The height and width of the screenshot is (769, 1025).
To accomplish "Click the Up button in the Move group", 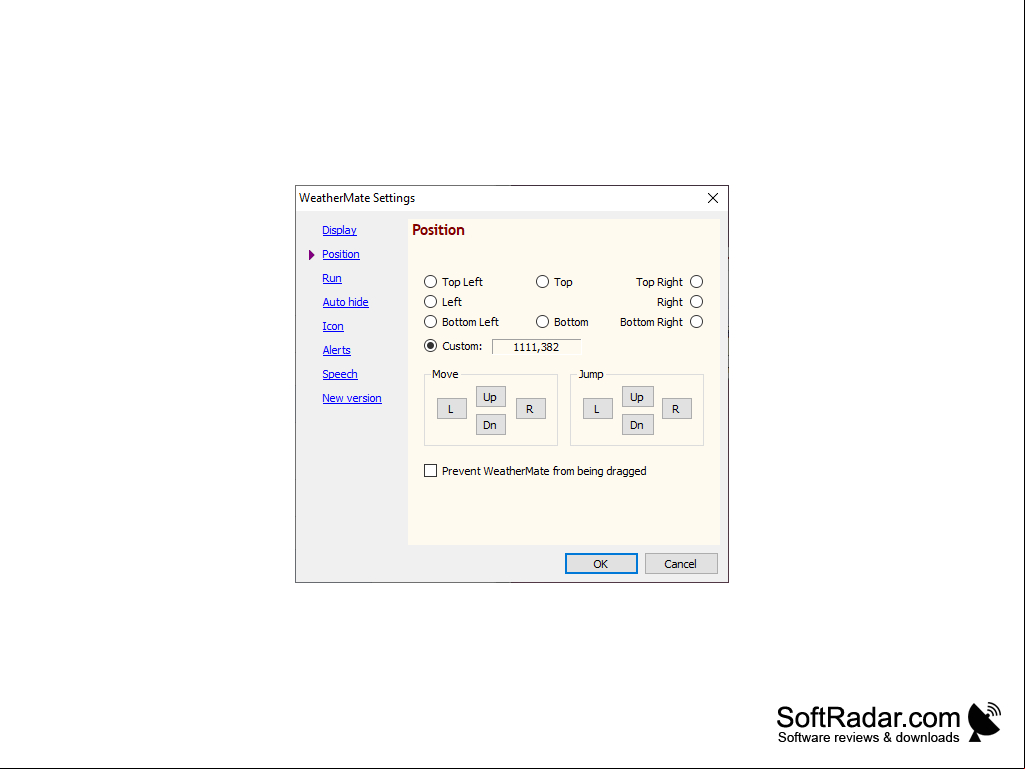I will (x=490, y=397).
